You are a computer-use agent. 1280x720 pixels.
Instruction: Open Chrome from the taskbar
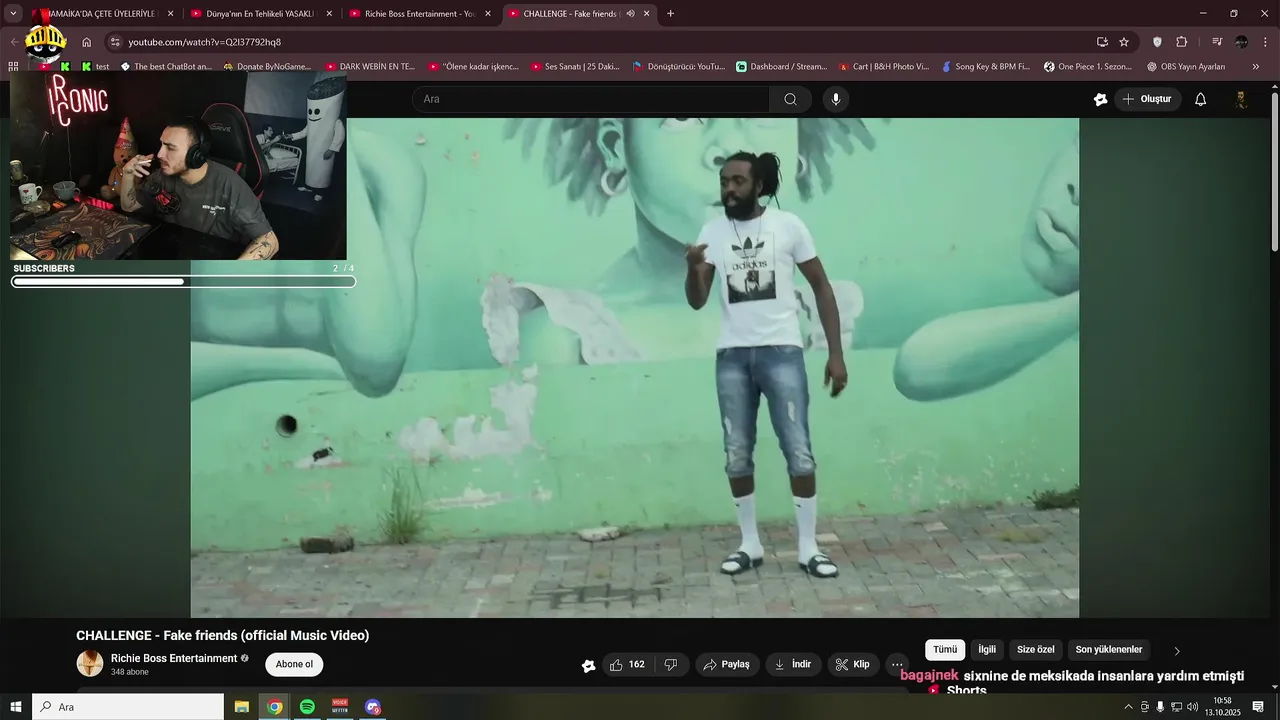pos(274,707)
